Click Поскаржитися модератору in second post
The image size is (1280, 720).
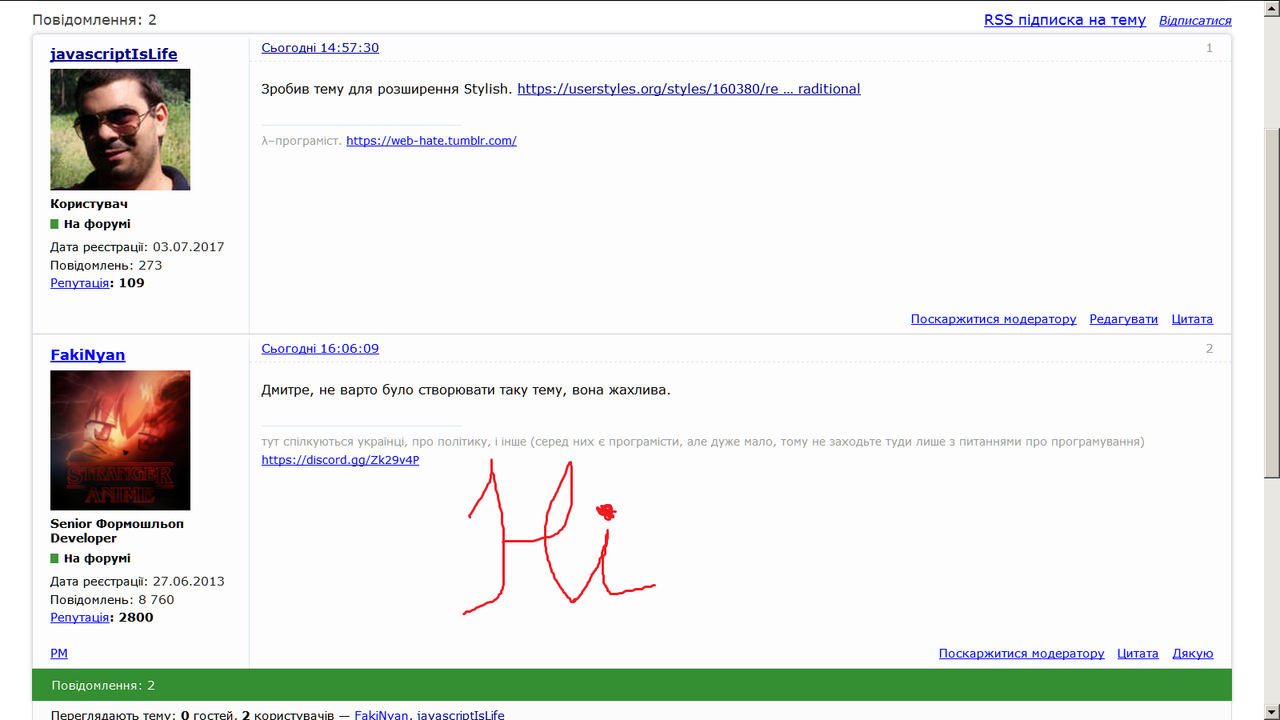click(x=1021, y=653)
